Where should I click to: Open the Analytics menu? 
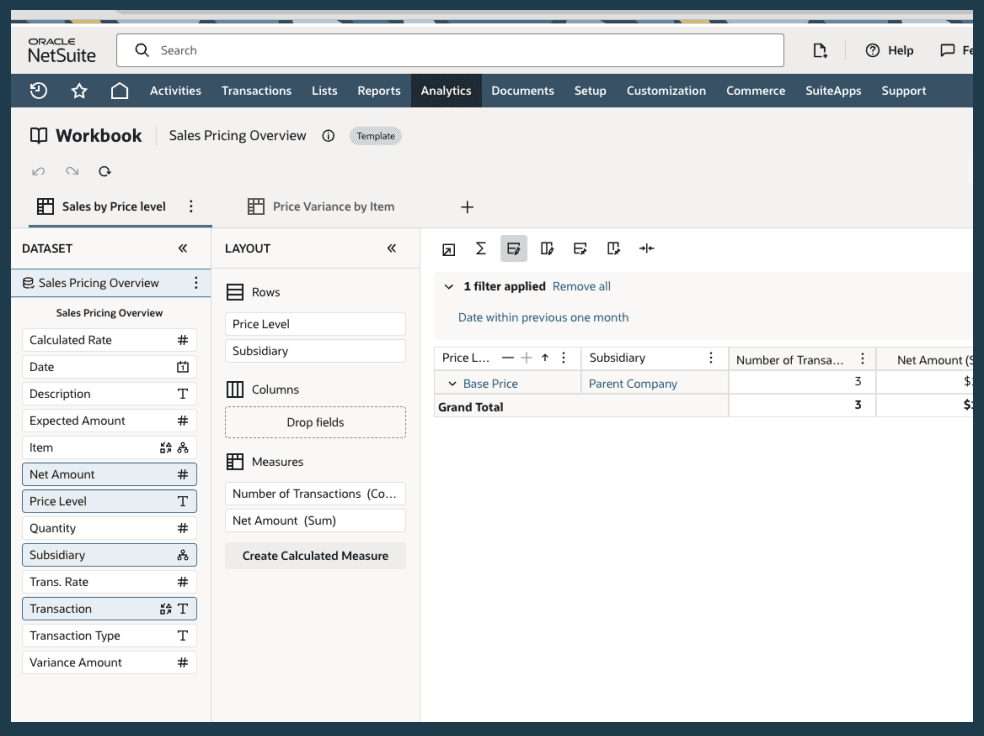pyautogui.click(x=446, y=91)
